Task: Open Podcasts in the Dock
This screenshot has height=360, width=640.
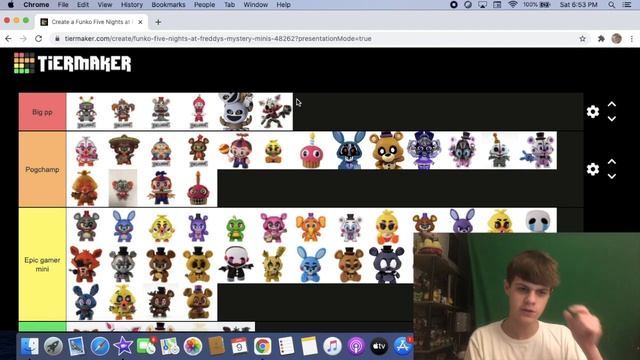Action: [x=356, y=346]
